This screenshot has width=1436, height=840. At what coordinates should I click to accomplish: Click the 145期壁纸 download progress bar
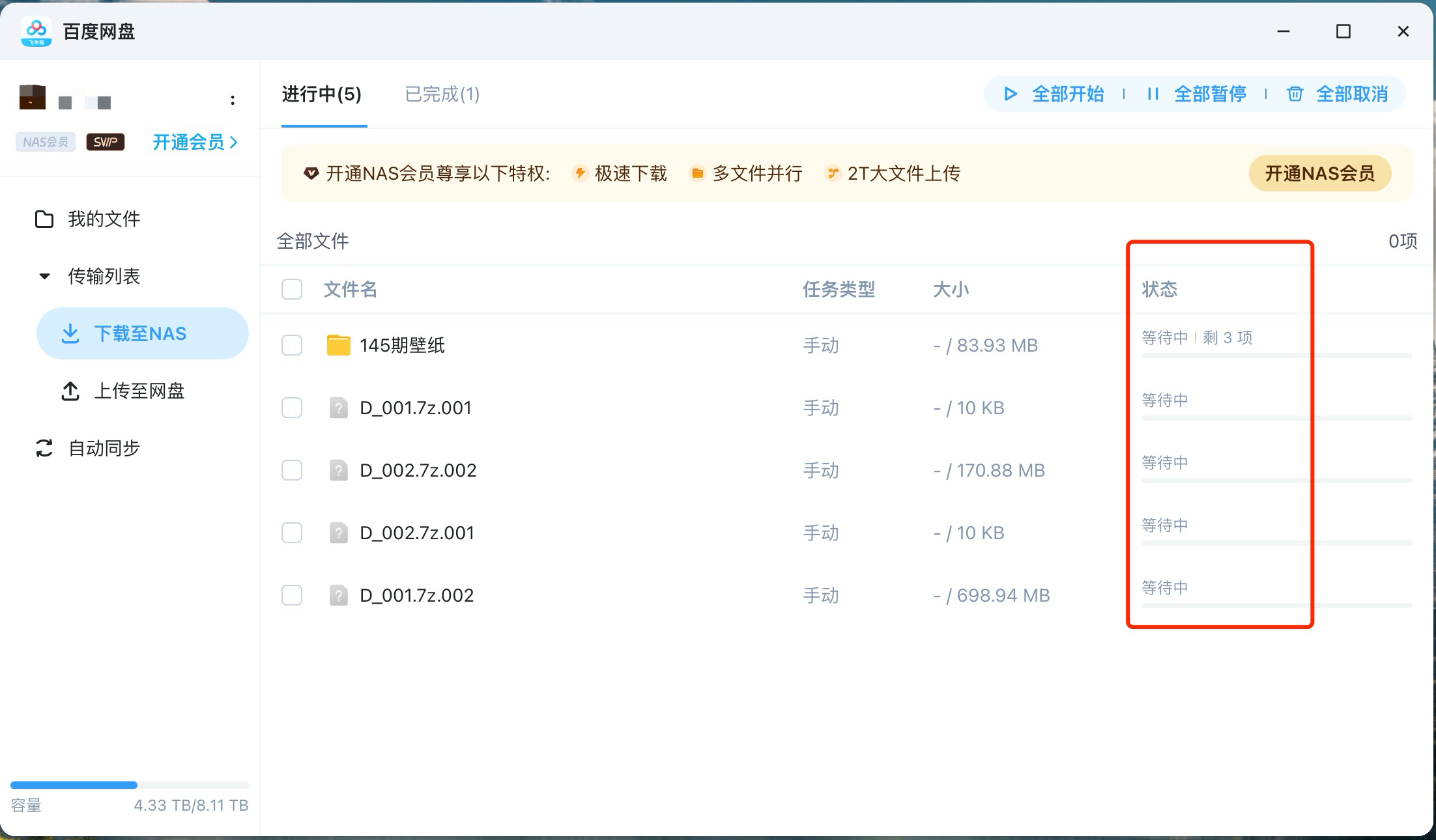click(x=1277, y=356)
